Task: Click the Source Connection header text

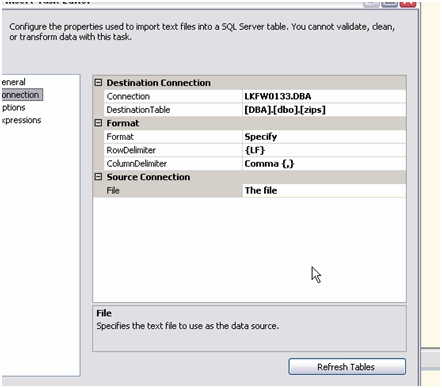Action: point(148,177)
